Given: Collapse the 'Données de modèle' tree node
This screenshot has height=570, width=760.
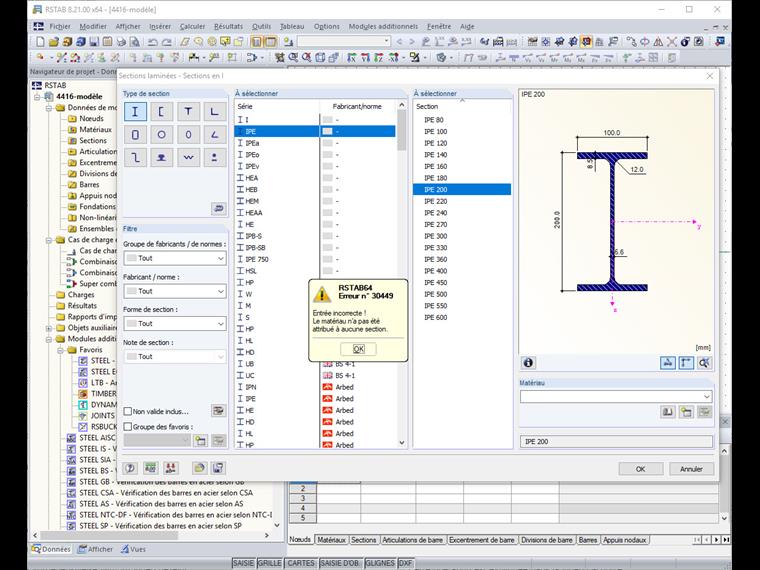Looking at the screenshot, I should pyautogui.click(x=48, y=108).
